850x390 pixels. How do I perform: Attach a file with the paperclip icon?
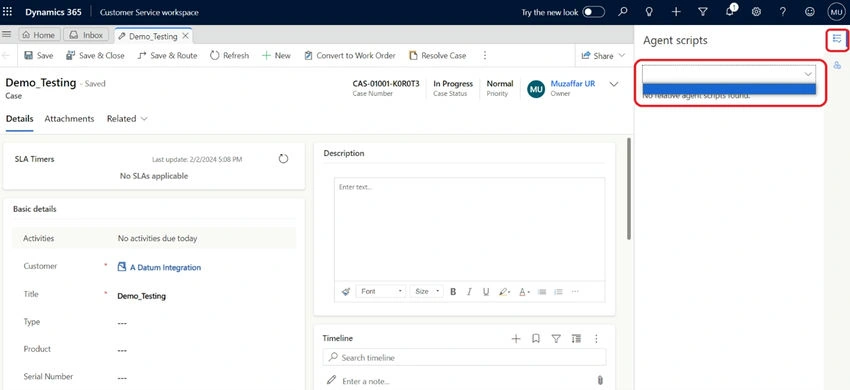(600, 380)
